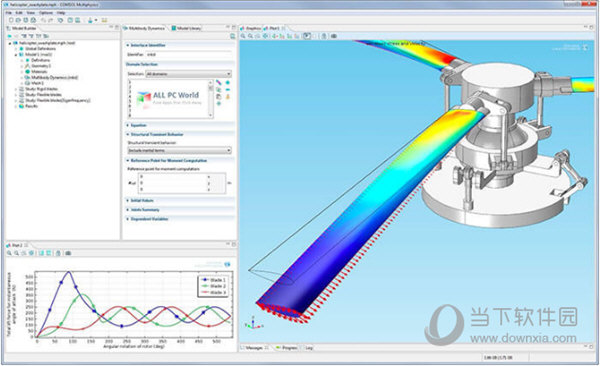Image resolution: width=600 pixels, height=366 pixels.
Task: Click the Identifier input field
Action: pyautogui.click(x=189, y=54)
